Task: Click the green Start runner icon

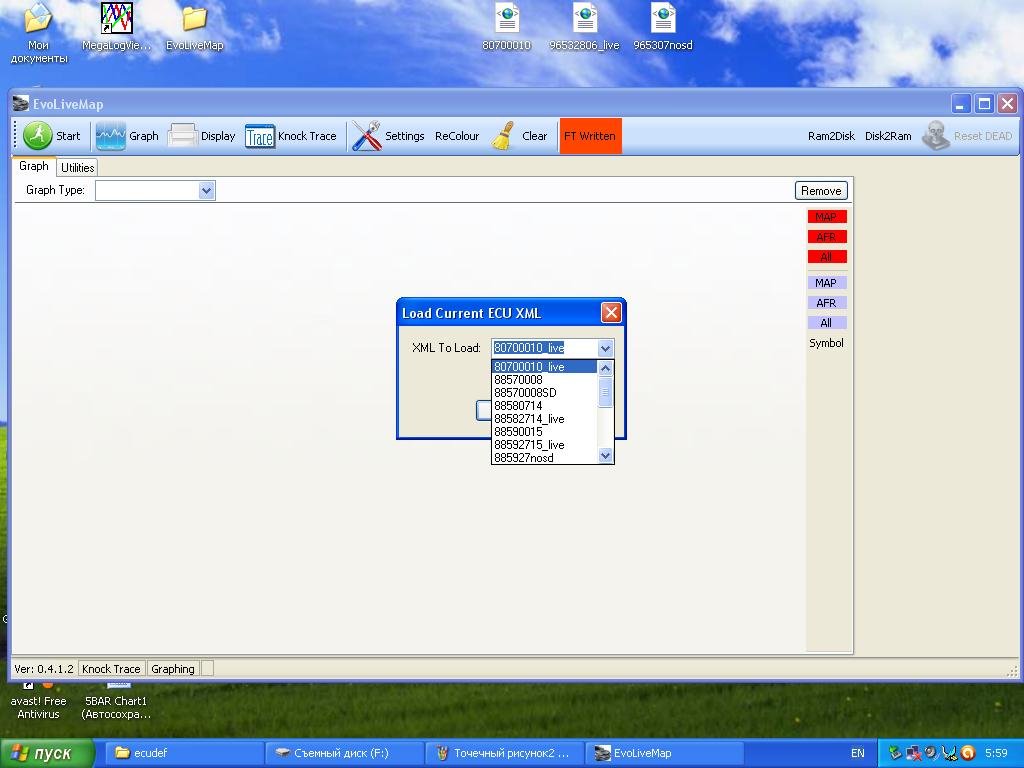Action: tap(38, 136)
